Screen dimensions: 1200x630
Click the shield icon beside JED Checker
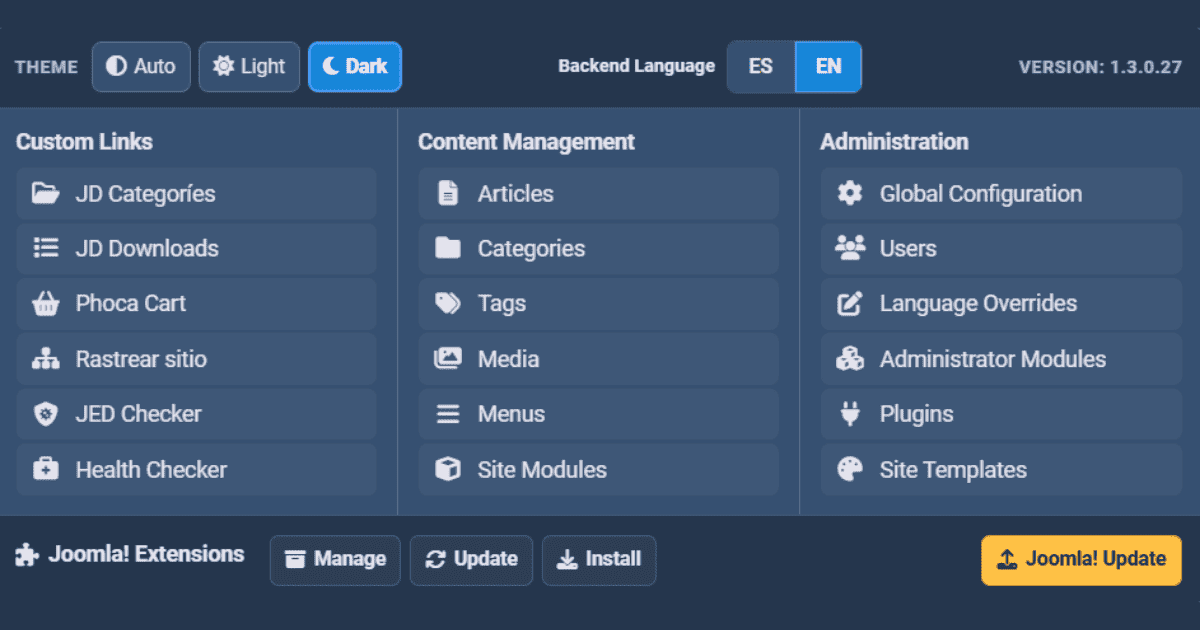[46, 414]
